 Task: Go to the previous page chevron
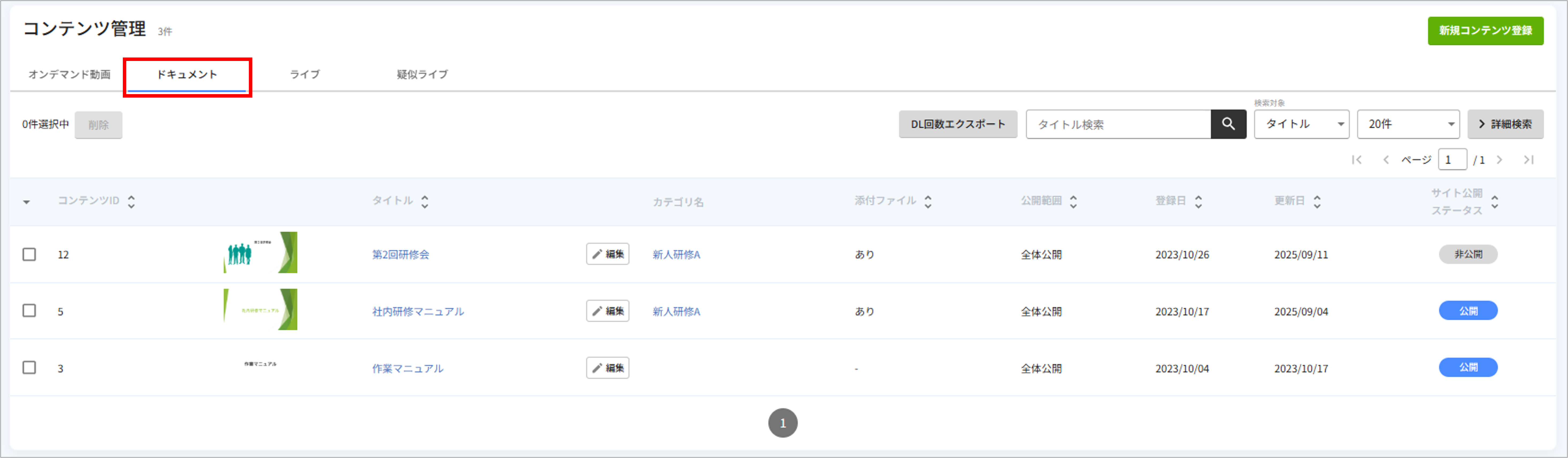(x=1386, y=160)
